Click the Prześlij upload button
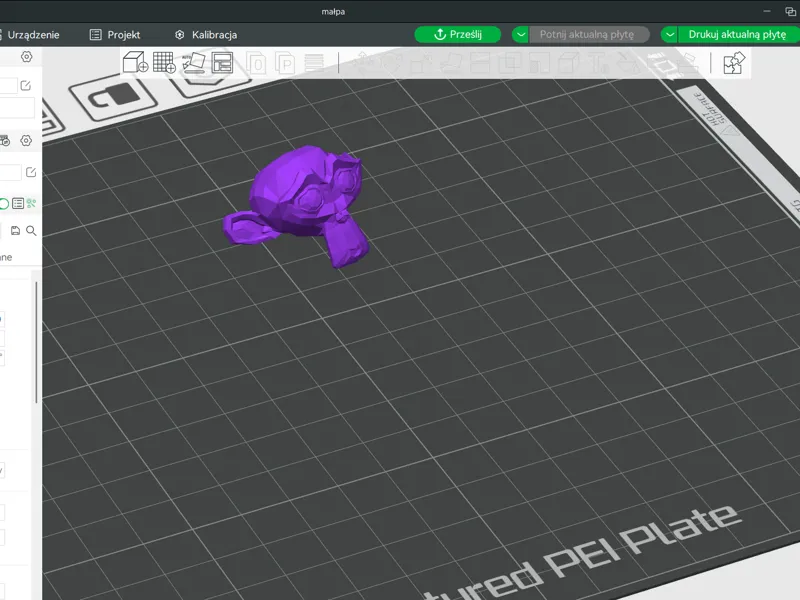This screenshot has height=600, width=800. tap(458, 35)
